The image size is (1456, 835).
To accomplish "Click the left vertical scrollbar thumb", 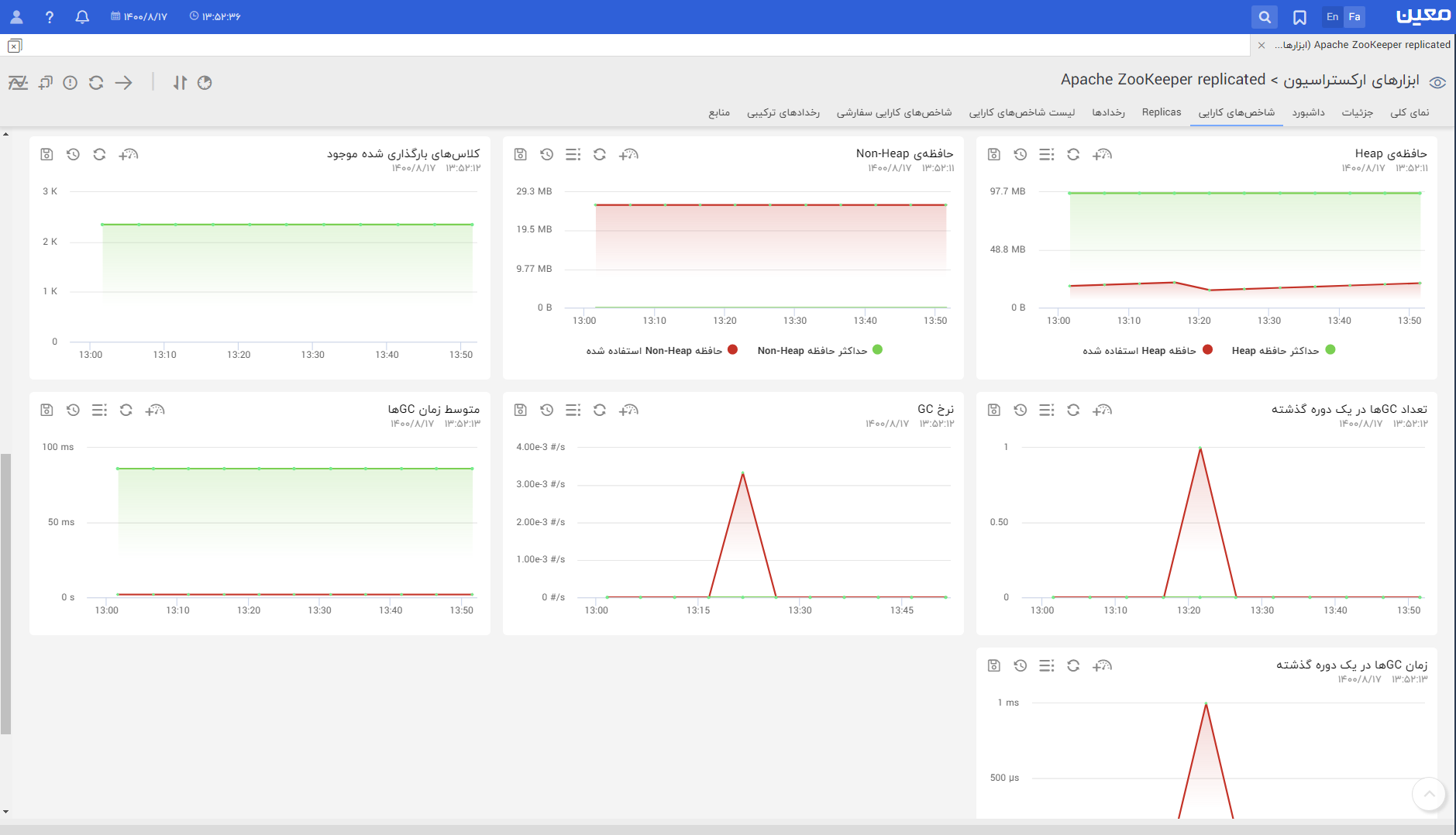I will [6, 593].
